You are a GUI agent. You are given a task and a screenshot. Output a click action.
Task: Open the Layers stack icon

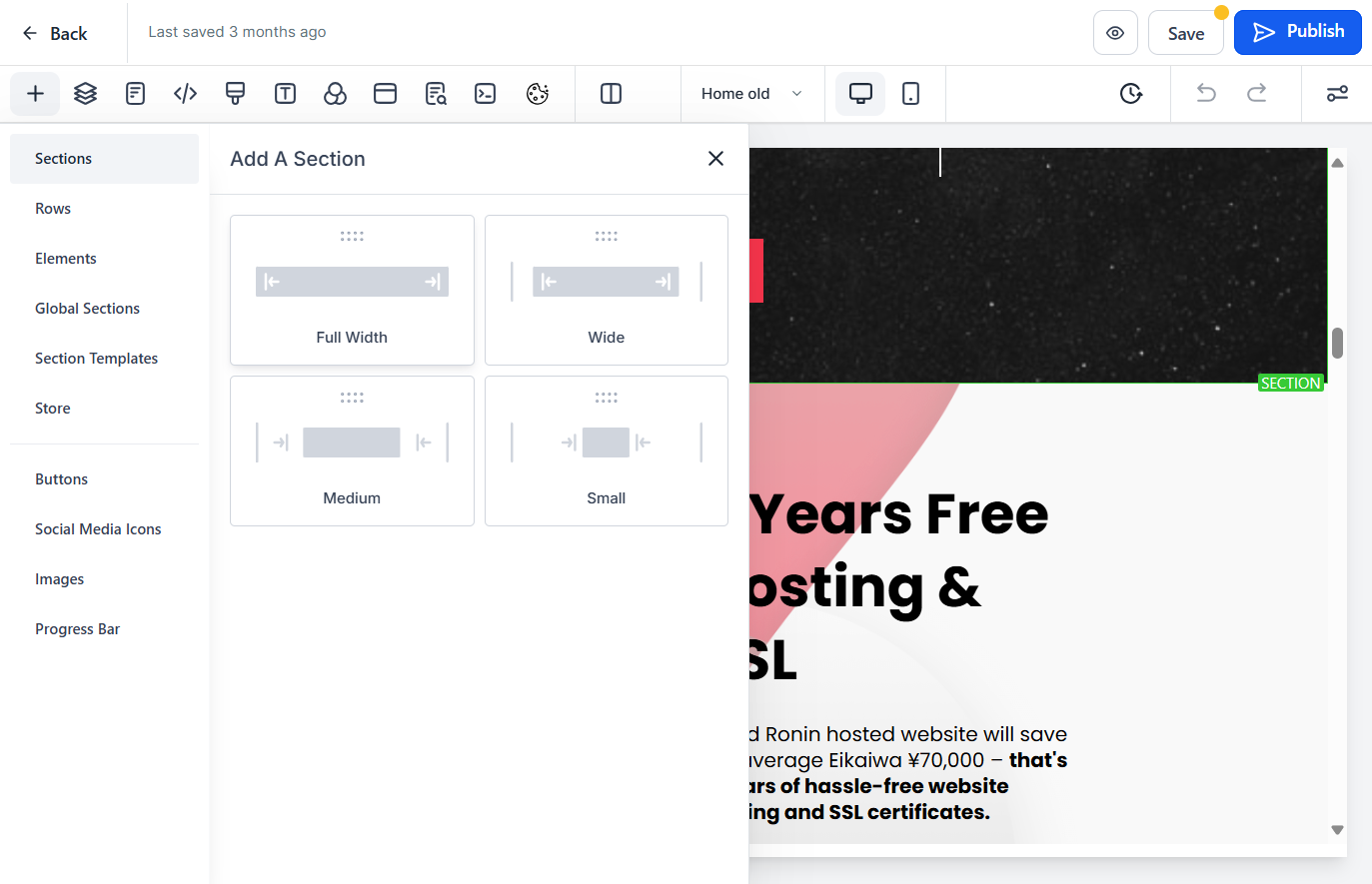86,94
